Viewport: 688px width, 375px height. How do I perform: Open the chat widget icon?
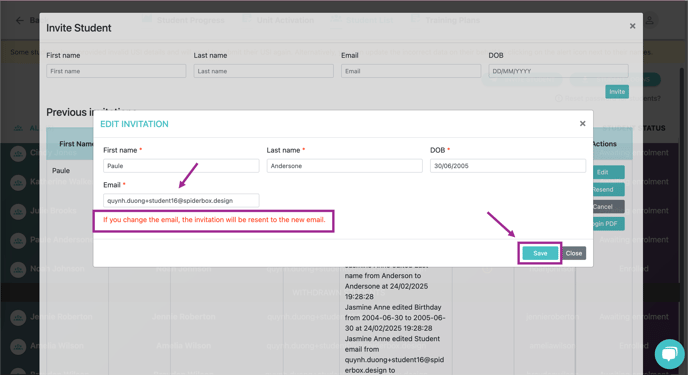click(x=670, y=354)
